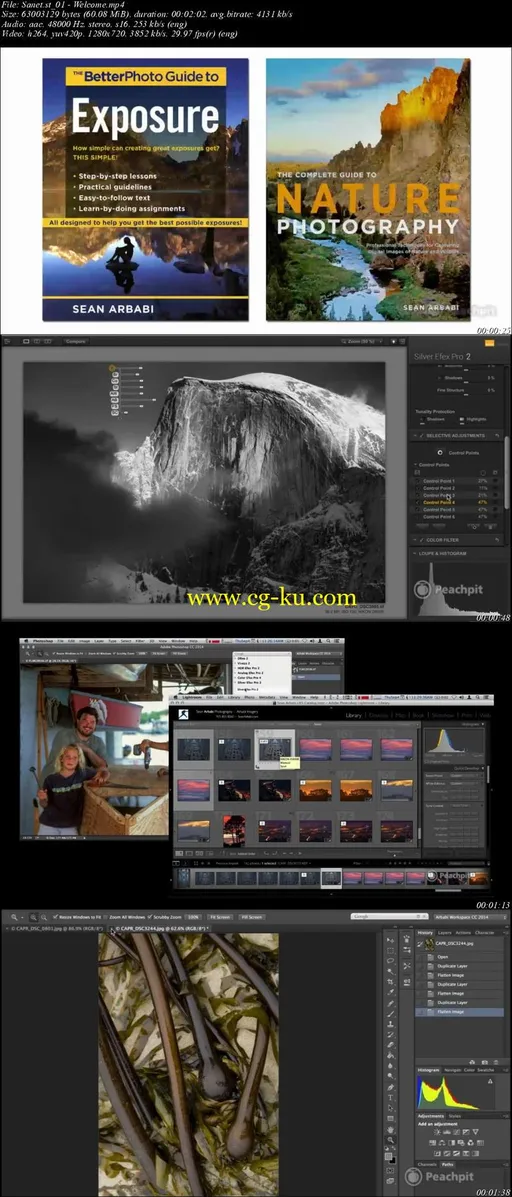Select the Hand tool
512x1197 pixels.
coord(390,1130)
